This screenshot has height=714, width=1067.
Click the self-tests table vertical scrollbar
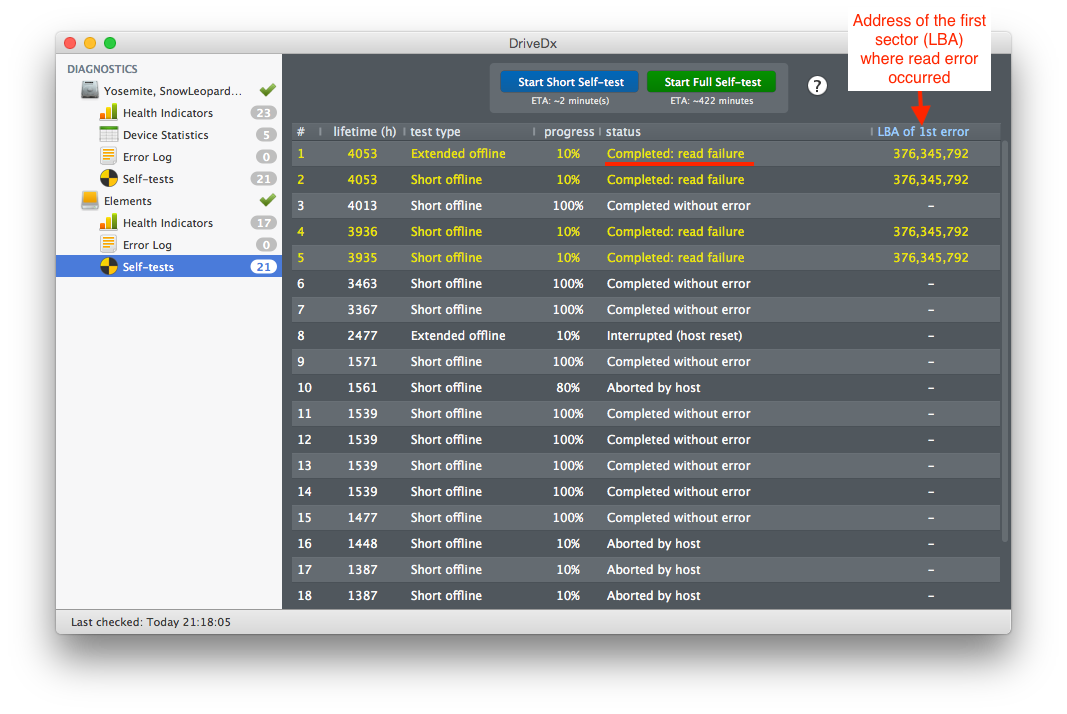point(1005,341)
